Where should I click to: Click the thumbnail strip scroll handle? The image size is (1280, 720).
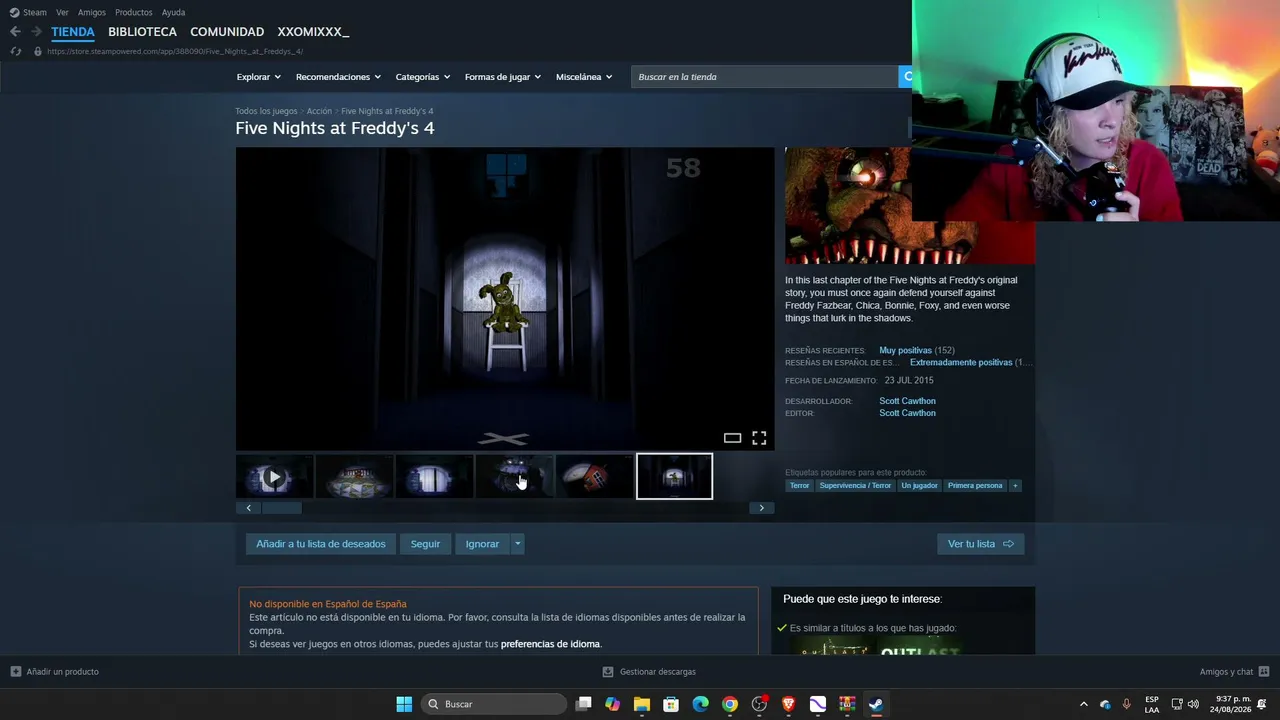(282, 508)
